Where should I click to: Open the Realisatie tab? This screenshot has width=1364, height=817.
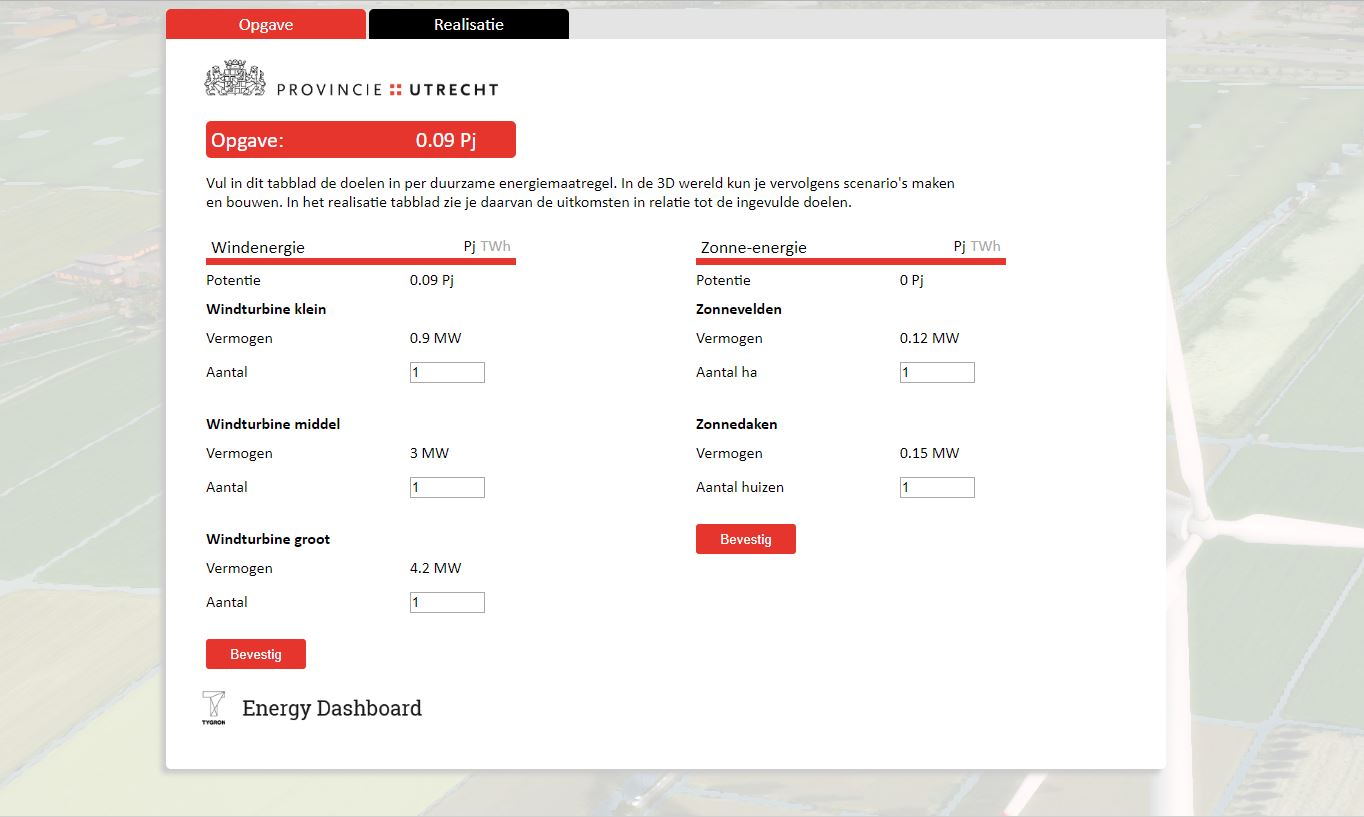(468, 24)
